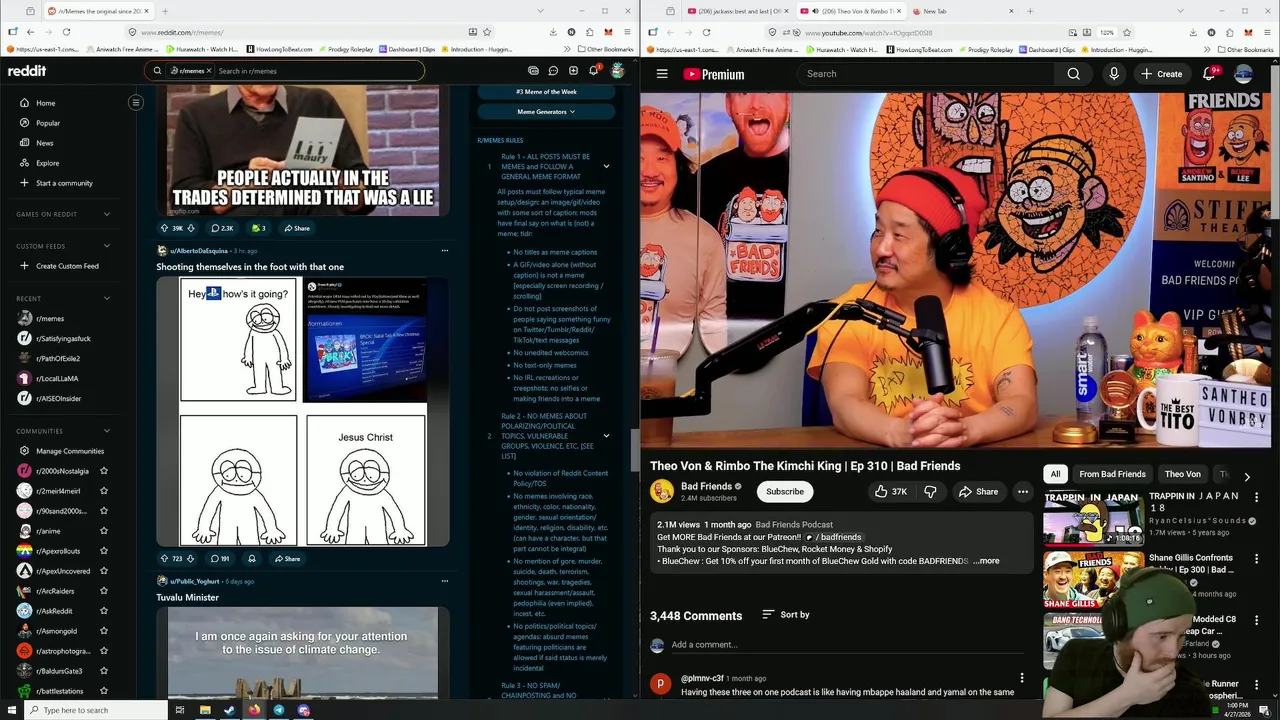
Task: Collapse Communities section
Action: coord(107,431)
